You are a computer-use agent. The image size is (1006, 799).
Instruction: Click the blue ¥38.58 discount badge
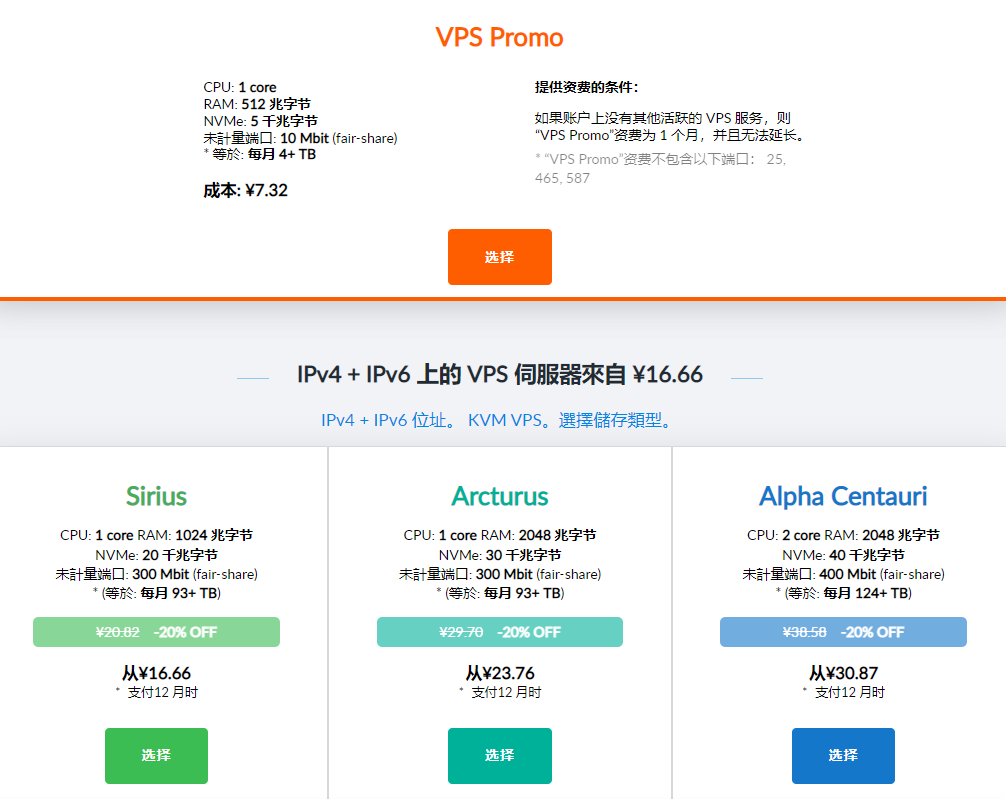(843, 632)
